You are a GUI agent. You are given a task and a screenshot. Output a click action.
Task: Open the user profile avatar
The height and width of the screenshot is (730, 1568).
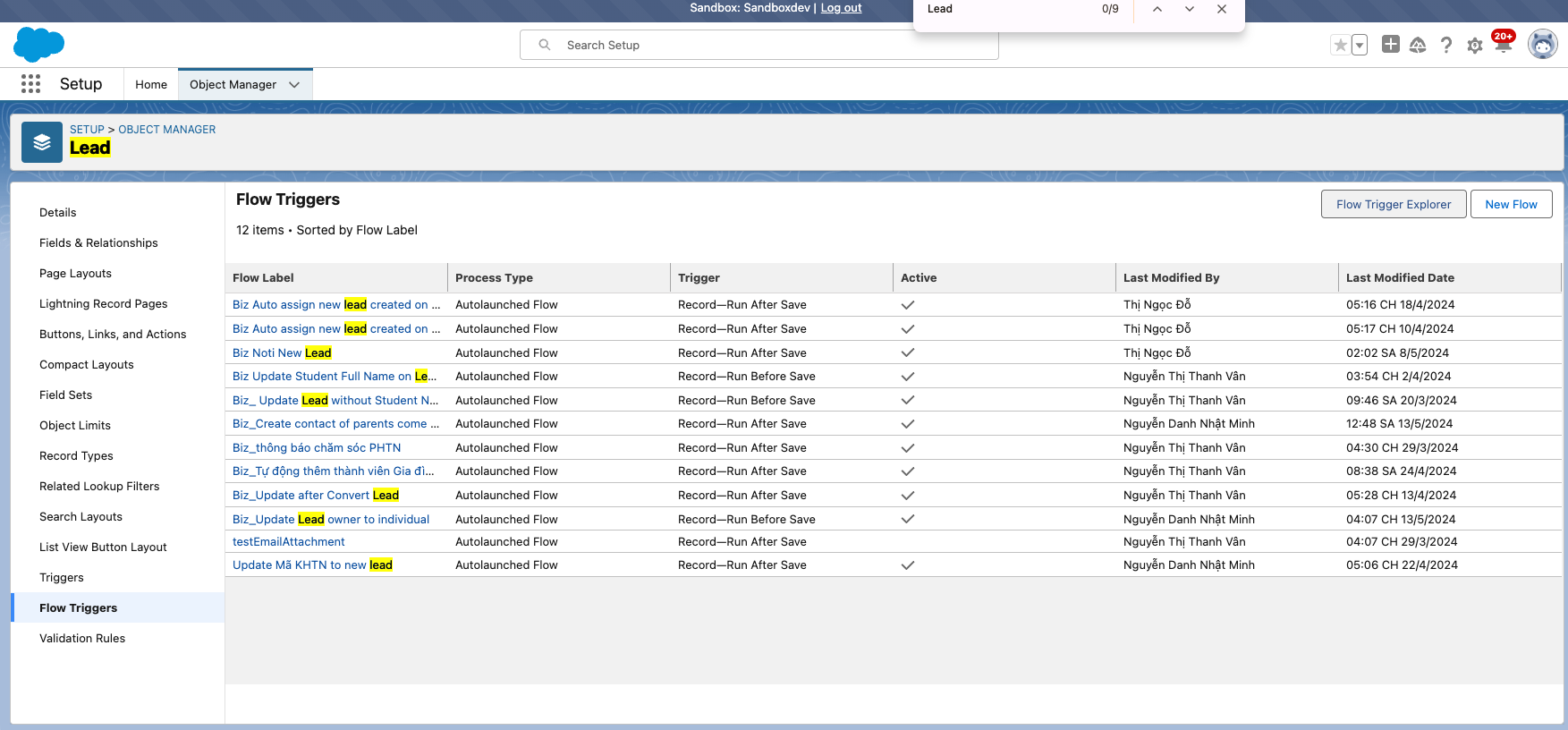pos(1542,44)
